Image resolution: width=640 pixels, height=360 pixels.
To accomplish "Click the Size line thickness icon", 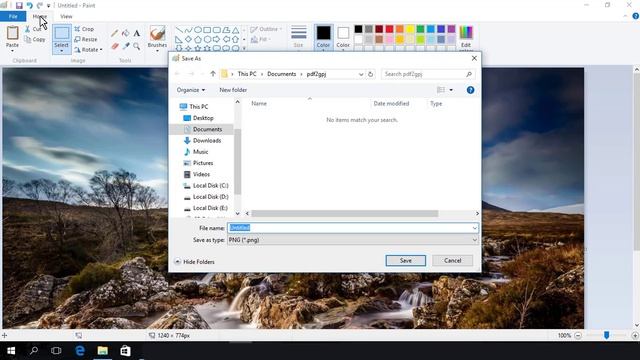I will point(298,33).
